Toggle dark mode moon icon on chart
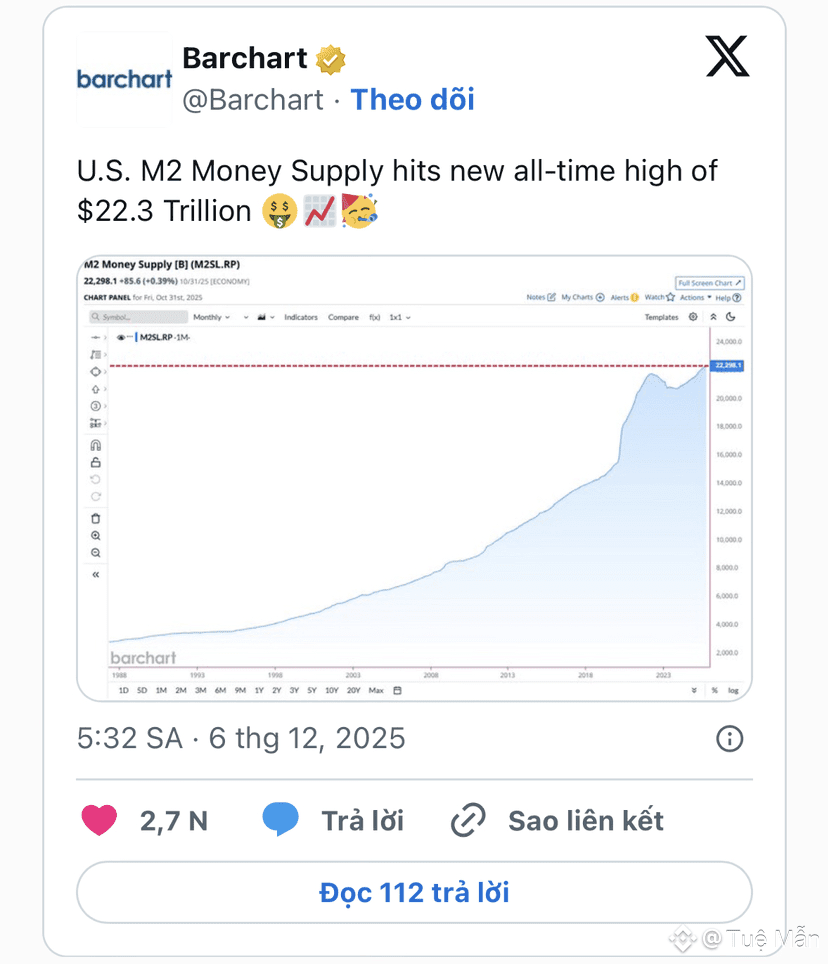The image size is (828, 964). click(x=731, y=317)
